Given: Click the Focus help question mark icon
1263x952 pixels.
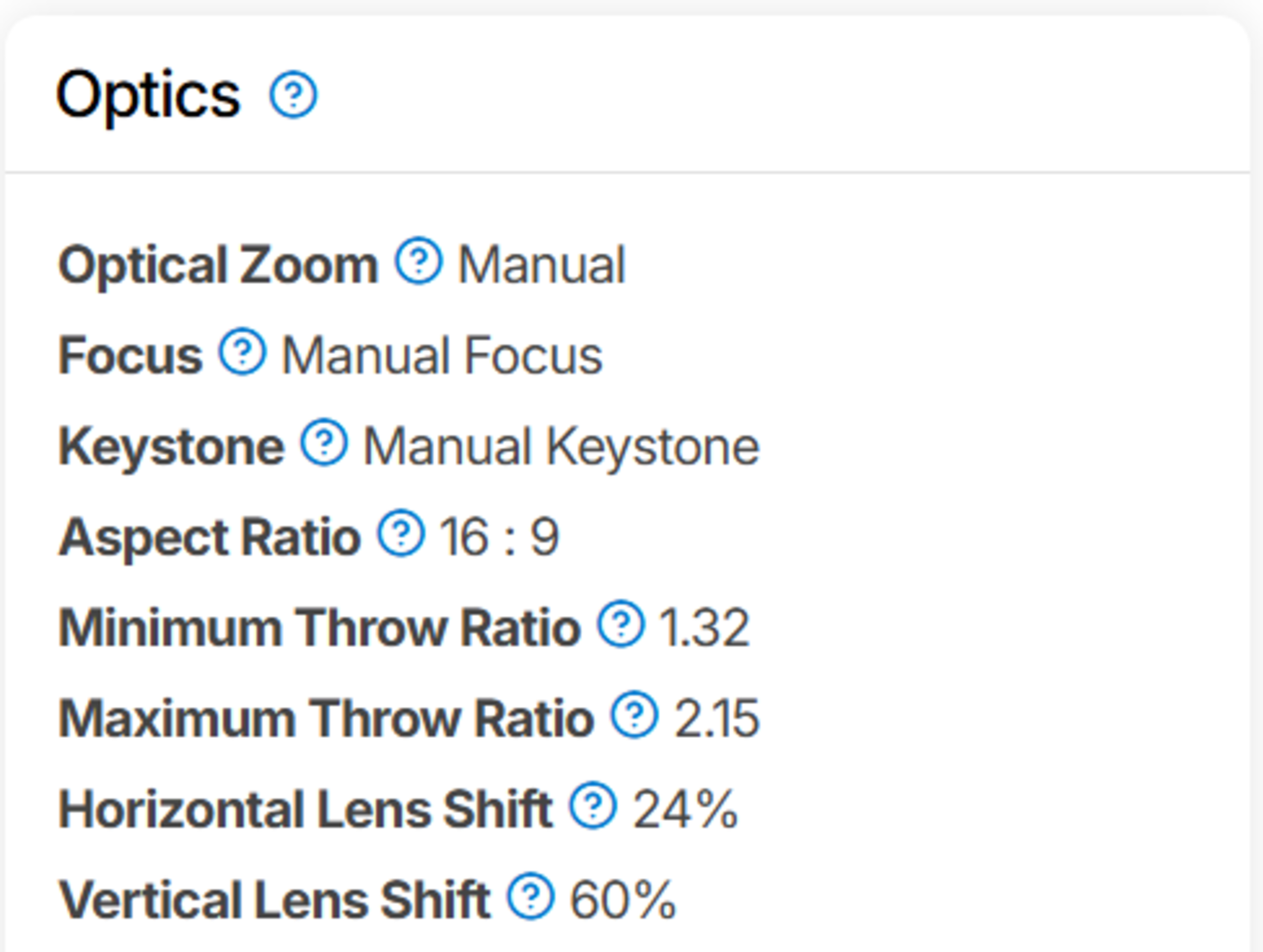Looking at the screenshot, I should tap(243, 351).
